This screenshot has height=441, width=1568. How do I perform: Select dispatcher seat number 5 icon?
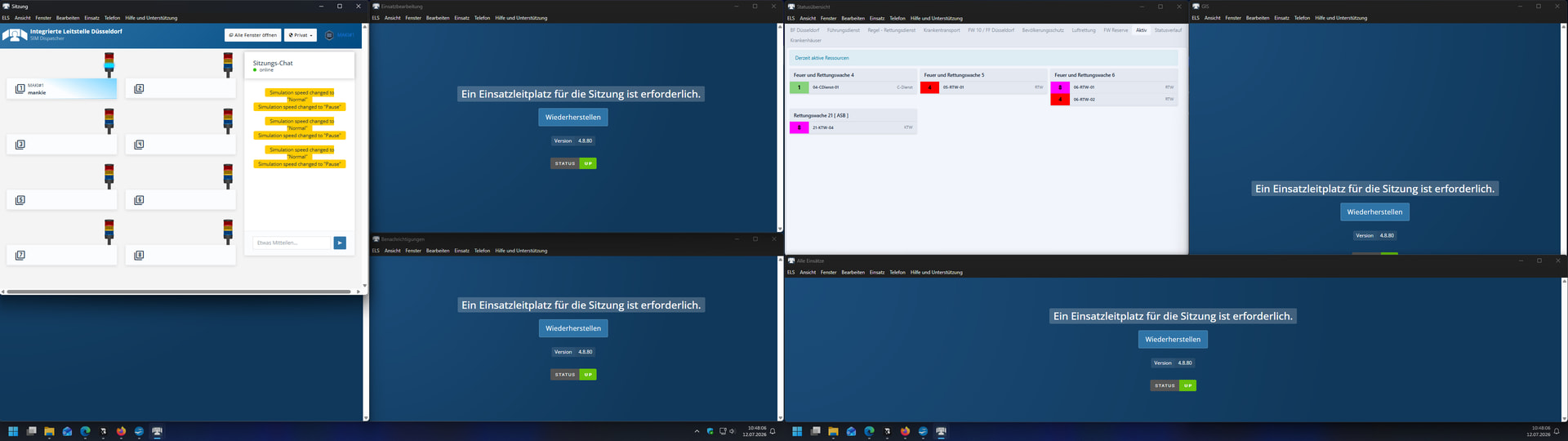pos(20,200)
